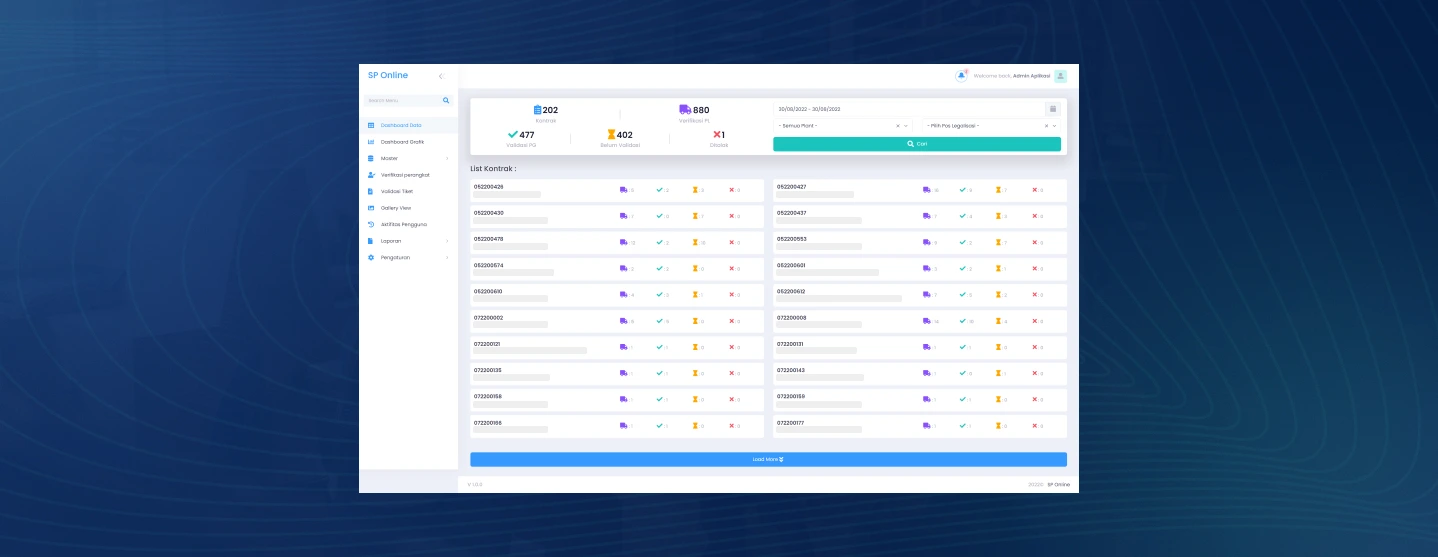Click the Pengaturan gear icon
Image resolution: width=1438 pixels, height=557 pixels.
[x=371, y=257]
